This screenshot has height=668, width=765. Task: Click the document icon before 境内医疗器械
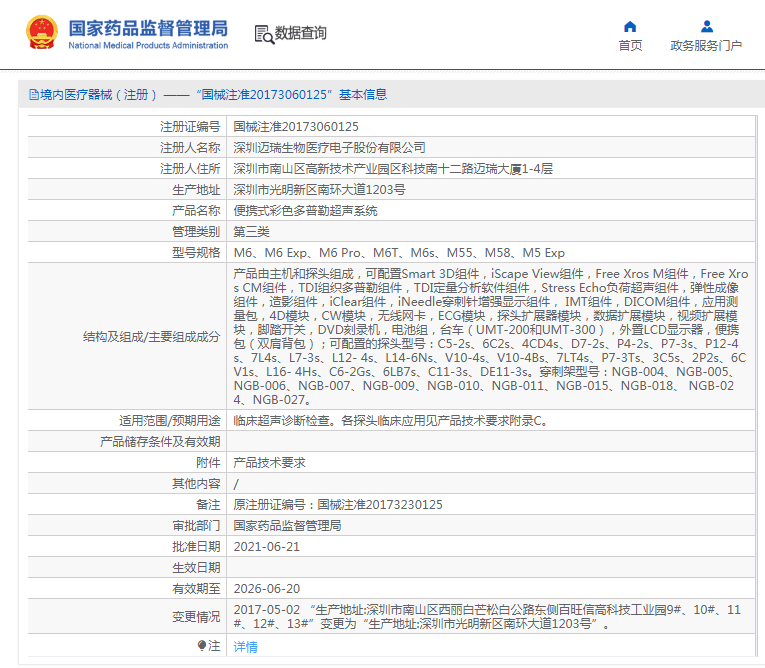click(x=34, y=95)
